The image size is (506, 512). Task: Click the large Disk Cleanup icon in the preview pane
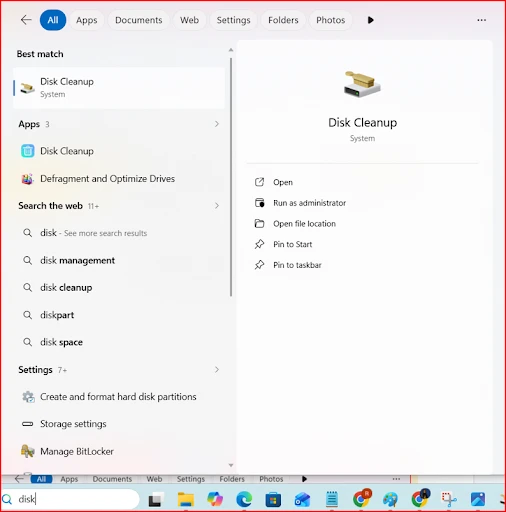(362, 84)
